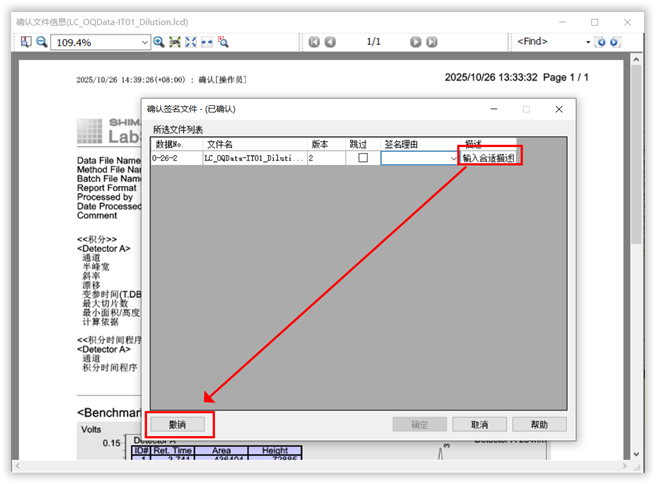
Task: Click the zoom in magnifier icon
Action: pos(158,42)
